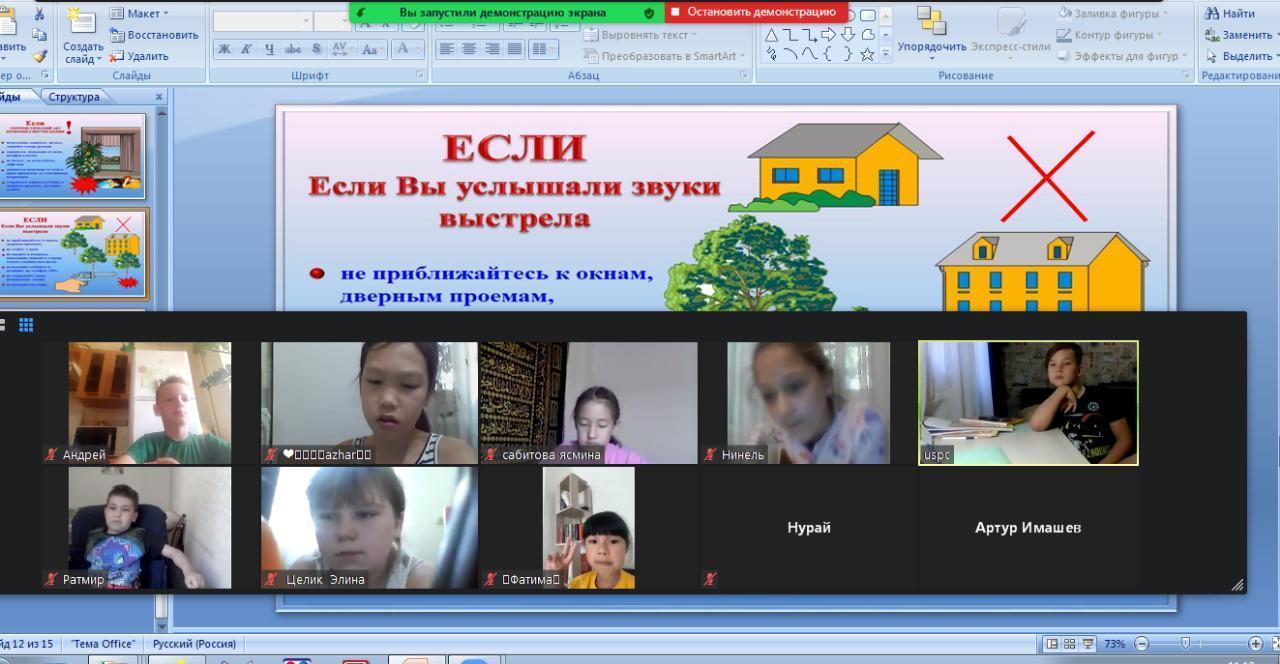Screen dimensions: 1280x664
Task: Click Restore slide layout button
Action: tap(153, 35)
